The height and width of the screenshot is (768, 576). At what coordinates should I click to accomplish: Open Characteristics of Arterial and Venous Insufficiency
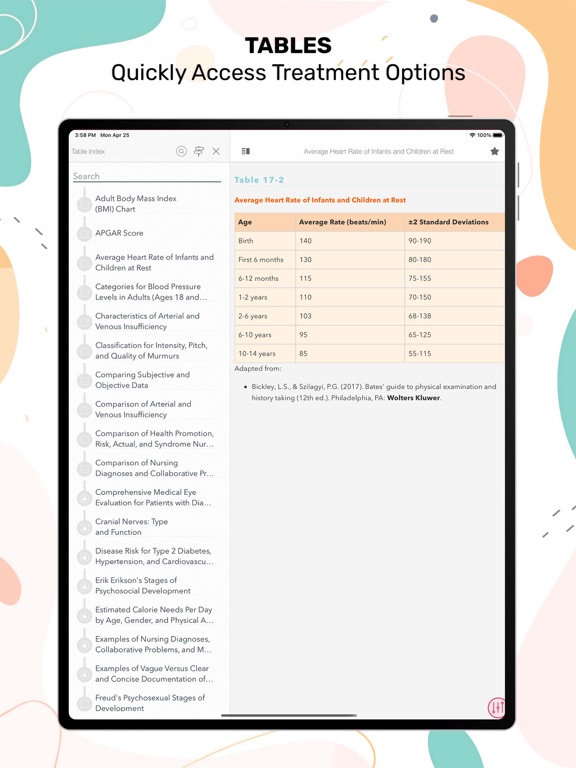coord(147,321)
